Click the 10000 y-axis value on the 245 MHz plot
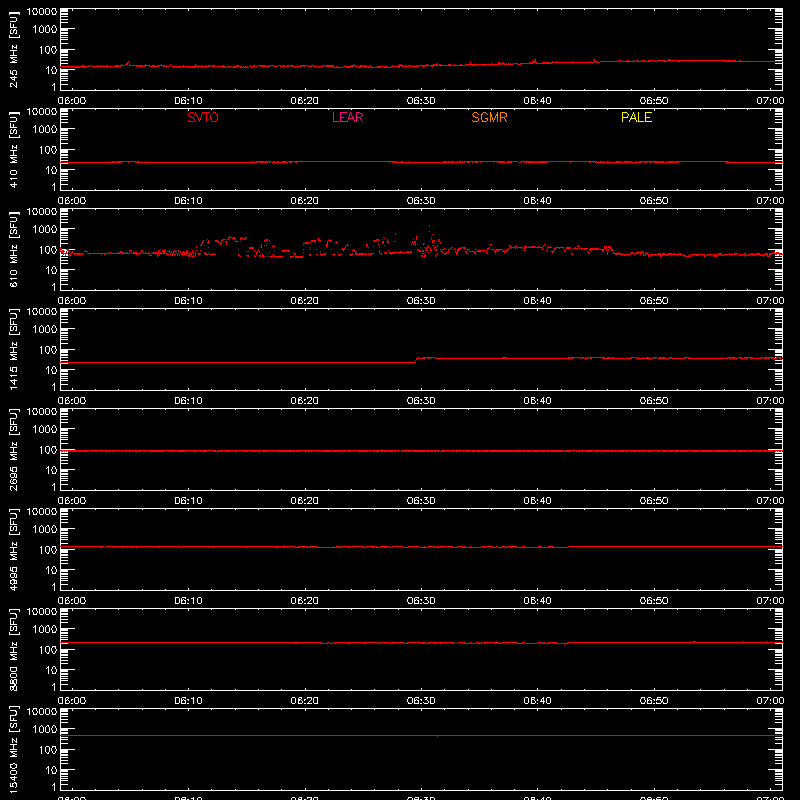The height and width of the screenshot is (800, 800). [42, 12]
